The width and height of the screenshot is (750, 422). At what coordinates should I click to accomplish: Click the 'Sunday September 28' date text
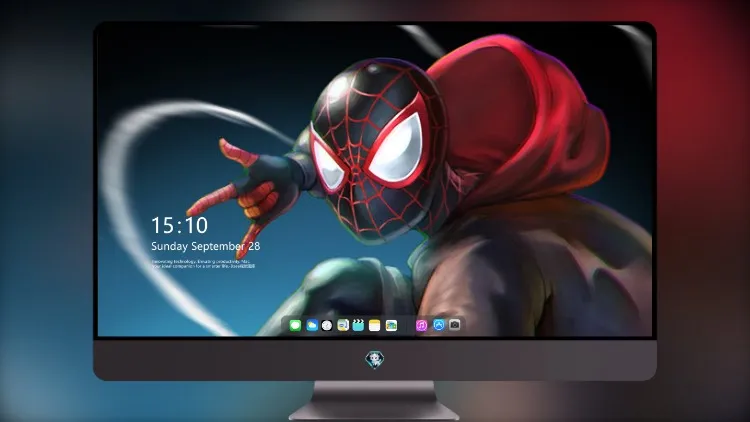(206, 246)
